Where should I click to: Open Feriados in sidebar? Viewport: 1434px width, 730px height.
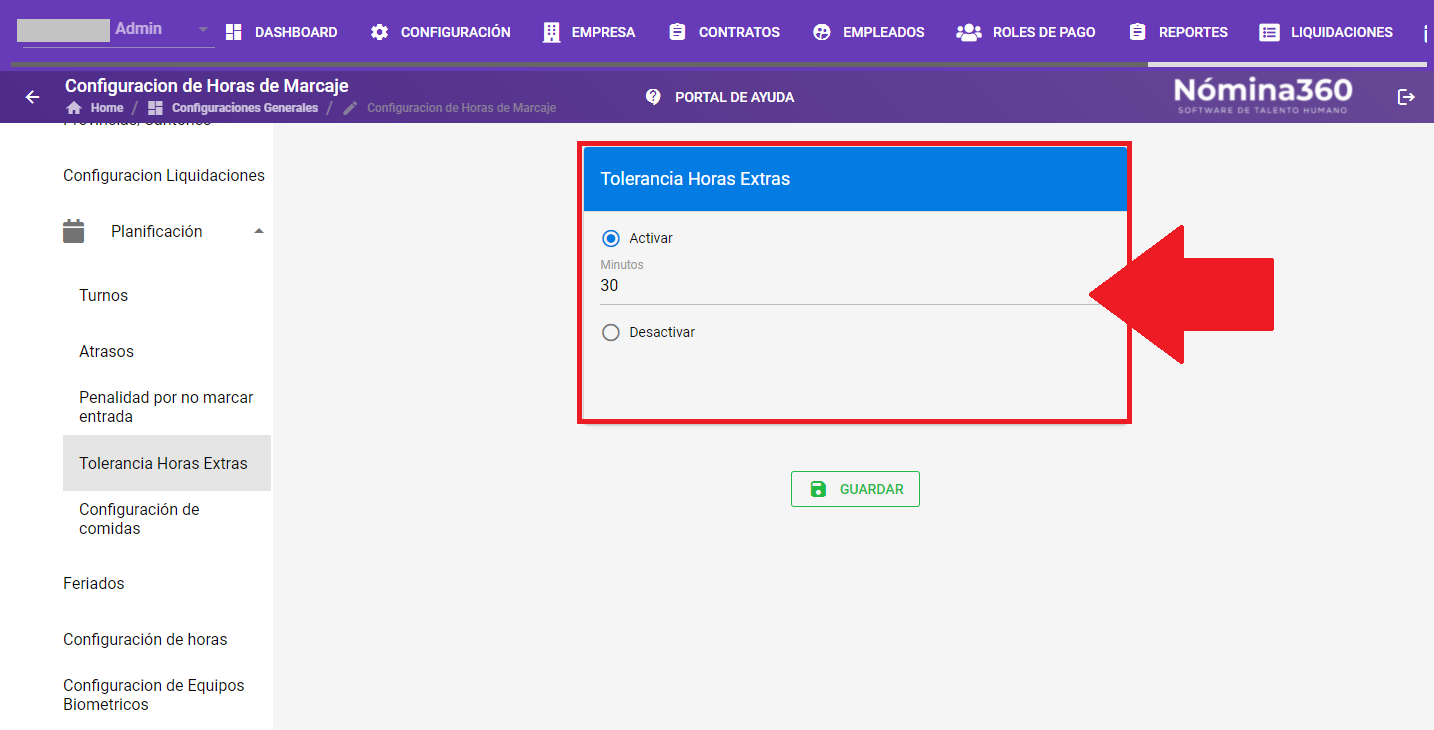point(94,583)
